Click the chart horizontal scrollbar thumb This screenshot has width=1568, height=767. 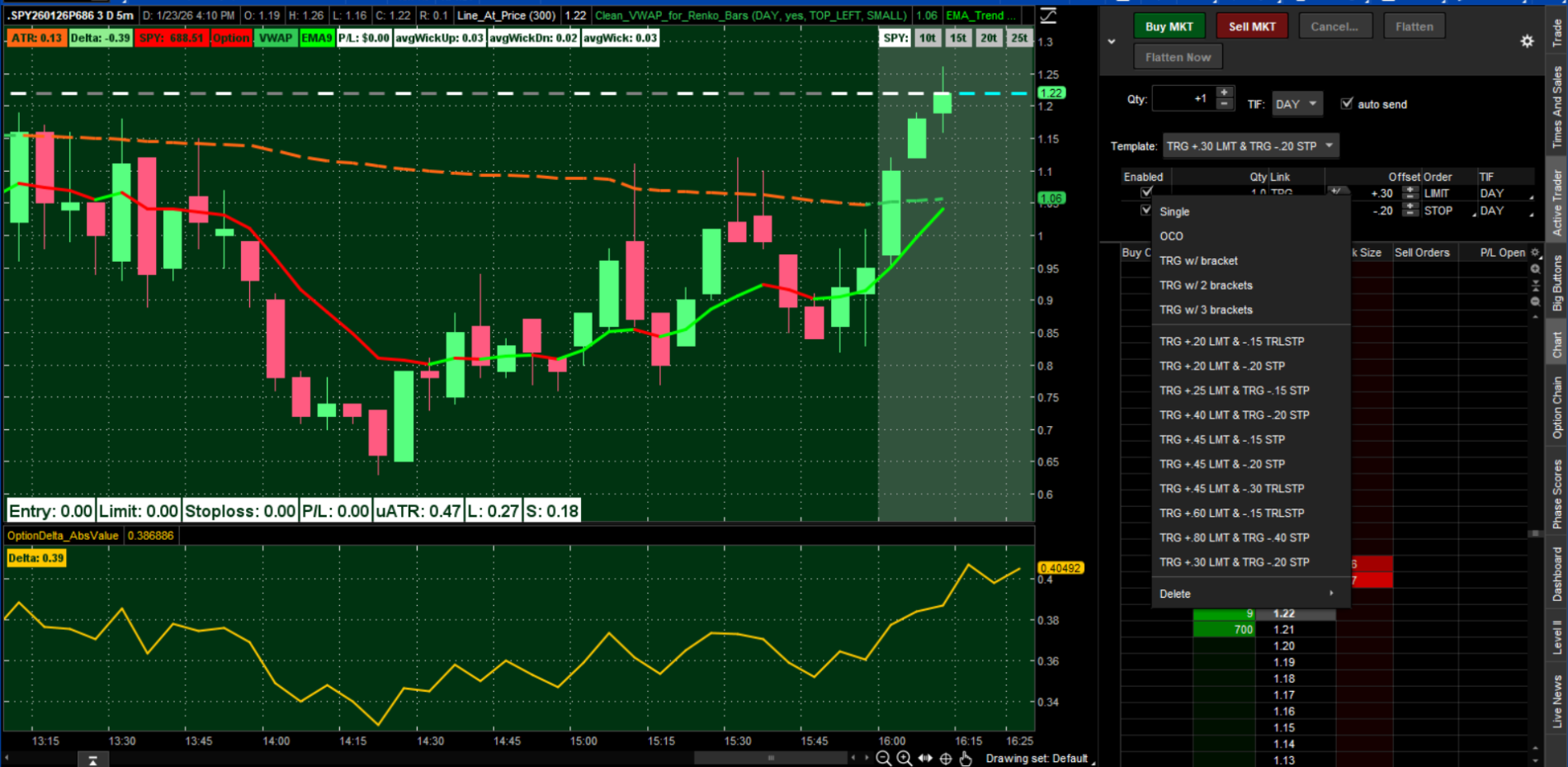click(771, 758)
